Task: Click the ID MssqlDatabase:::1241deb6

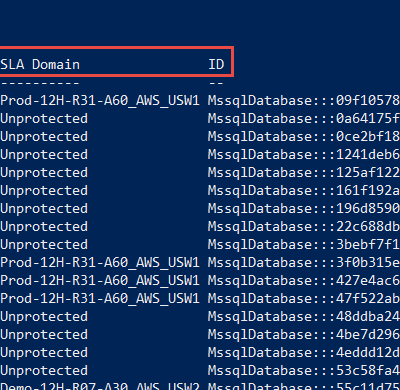Action: point(304,154)
